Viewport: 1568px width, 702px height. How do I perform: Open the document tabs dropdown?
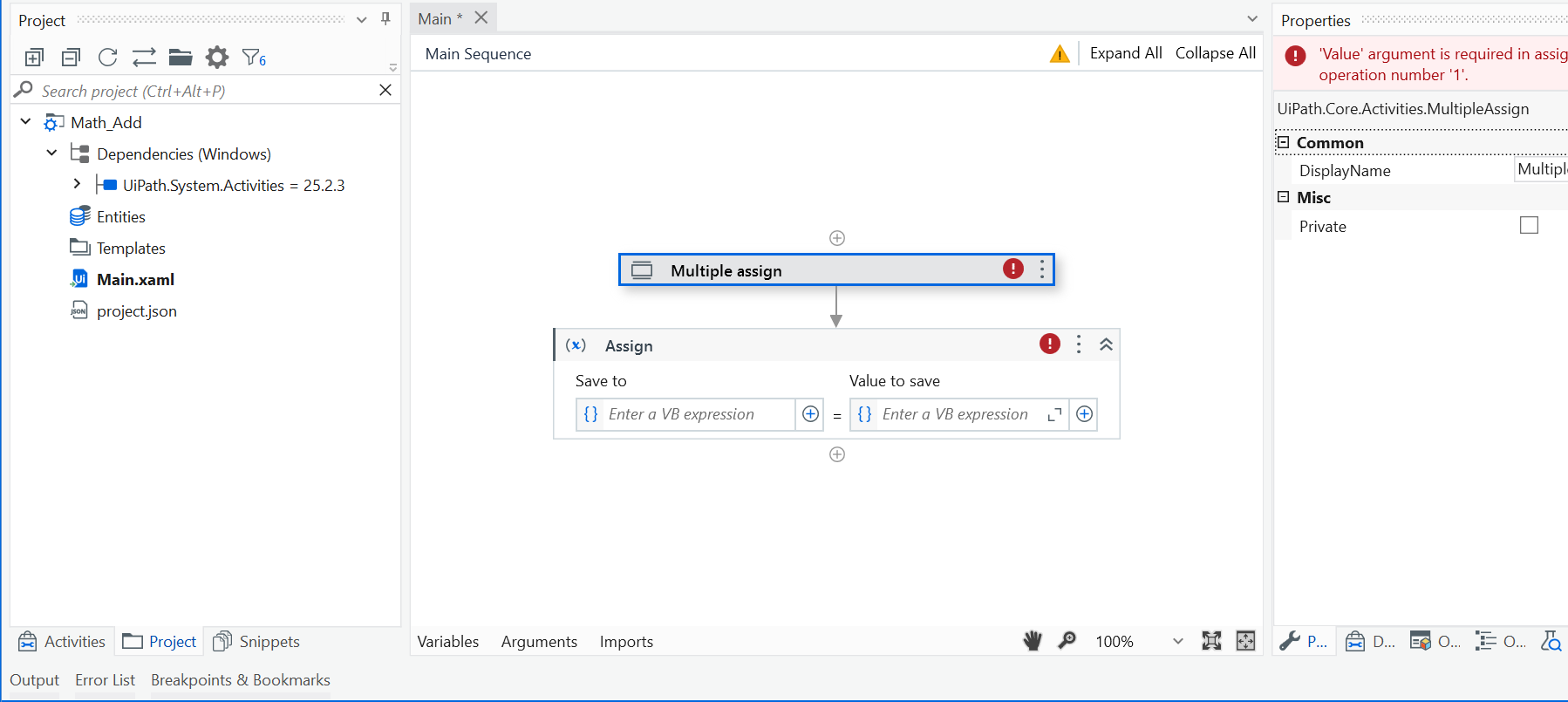pyautogui.click(x=1252, y=18)
